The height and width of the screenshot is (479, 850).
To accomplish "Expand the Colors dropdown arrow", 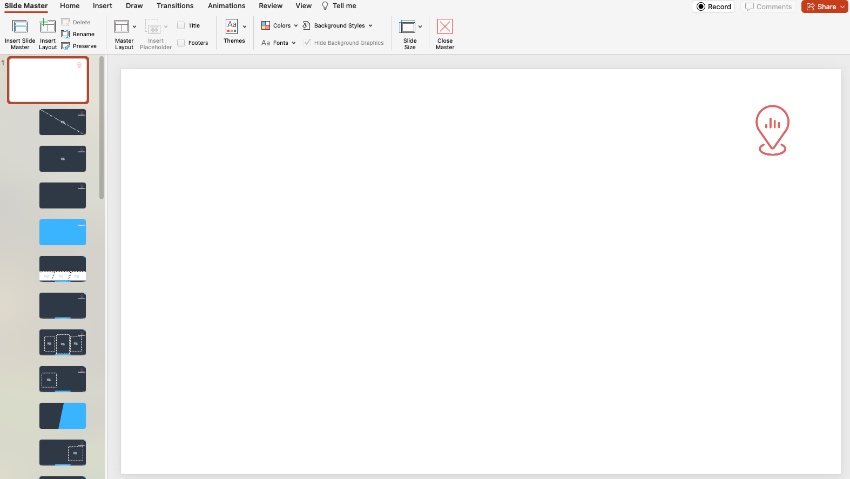I will (296, 25).
